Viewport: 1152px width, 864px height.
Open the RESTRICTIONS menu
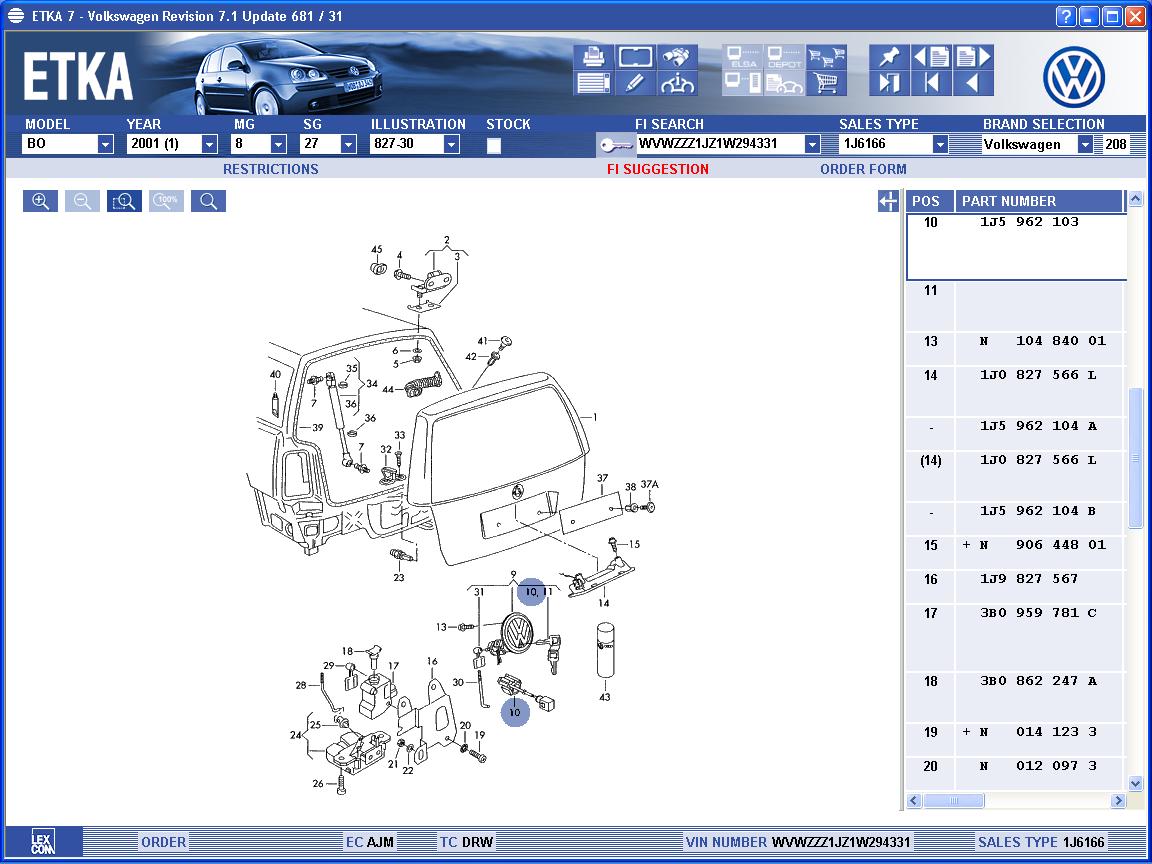(x=271, y=169)
